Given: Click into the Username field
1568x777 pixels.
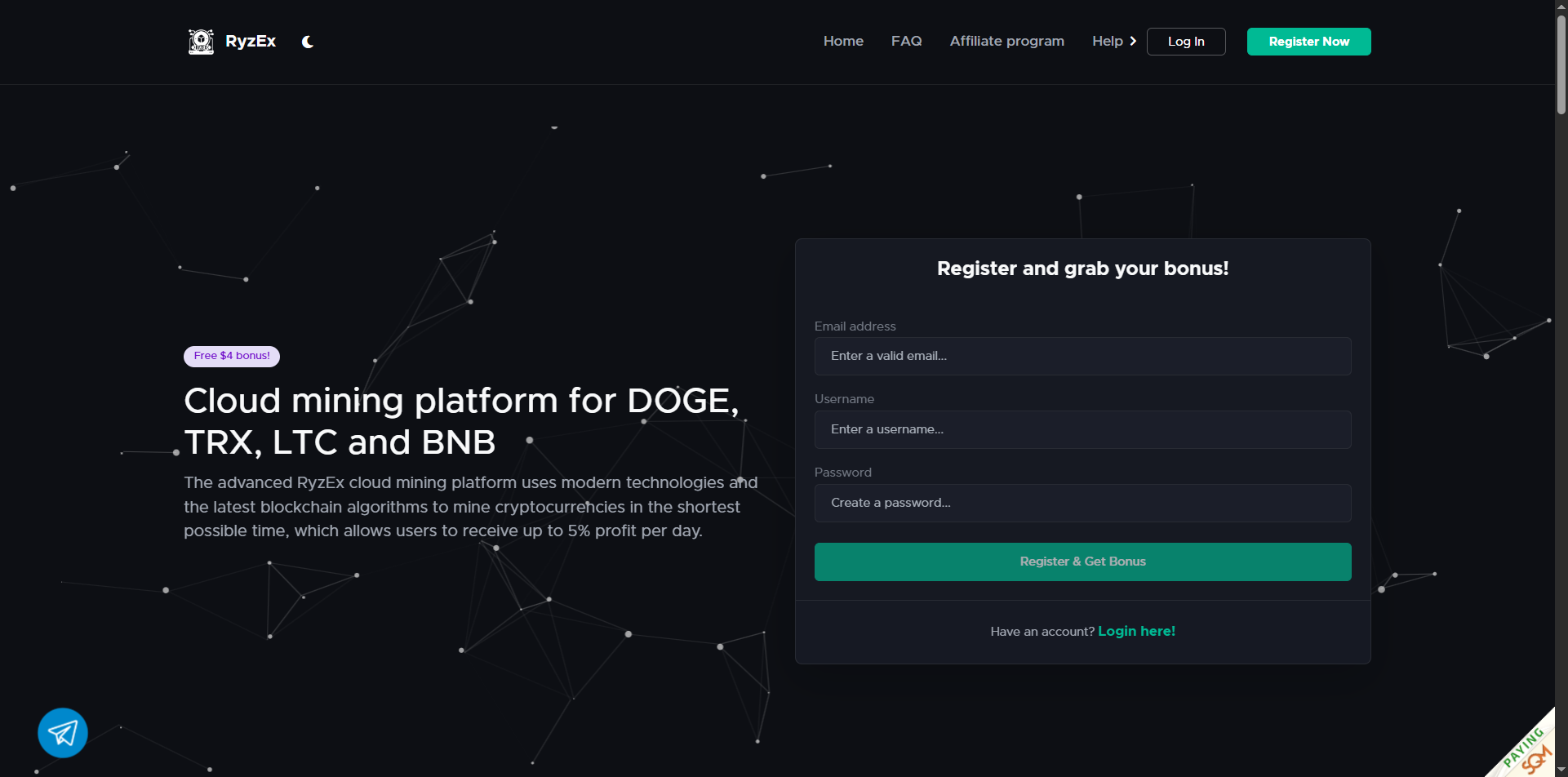Looking at the screenshot, I should (x=1082, y=429).
